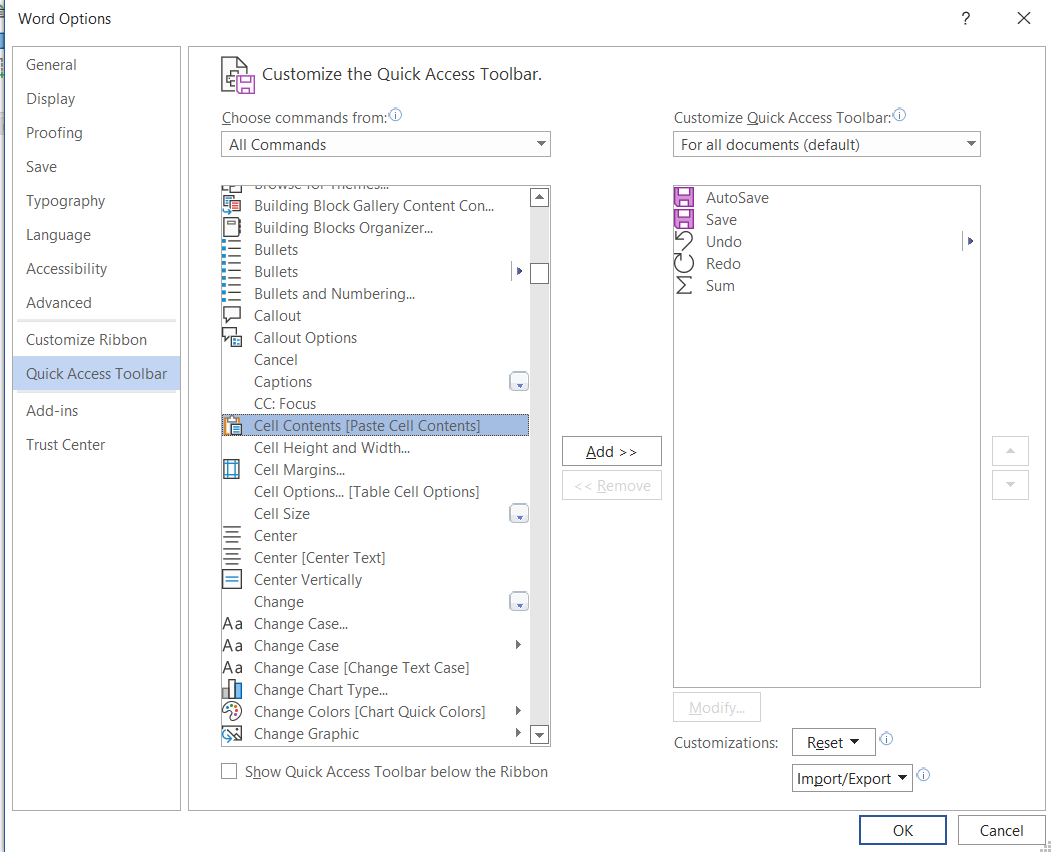1053x852 pixels.
Task: Click the Add >> button
Action: 612,452
